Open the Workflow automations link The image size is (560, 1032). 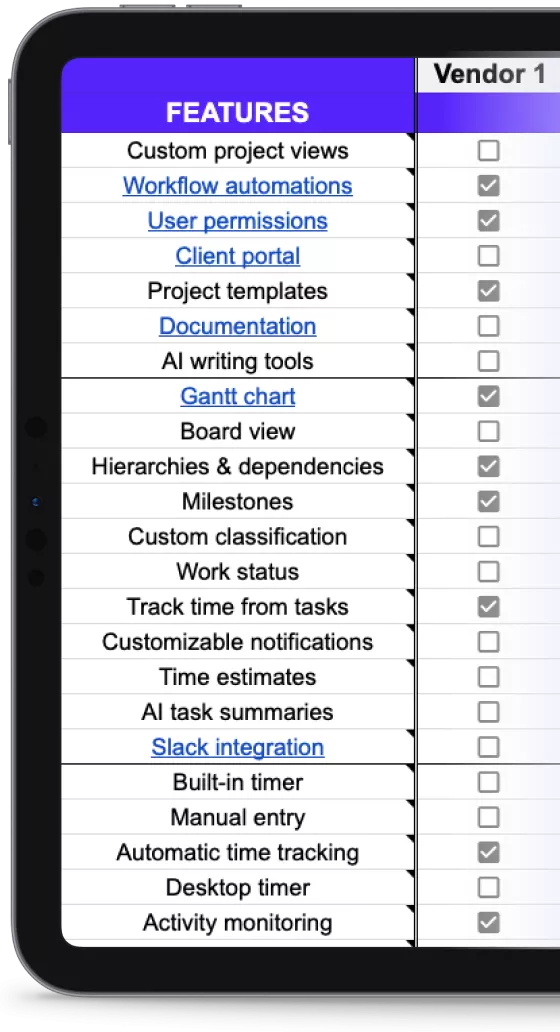pyautogui.click(x=238, y=186)
